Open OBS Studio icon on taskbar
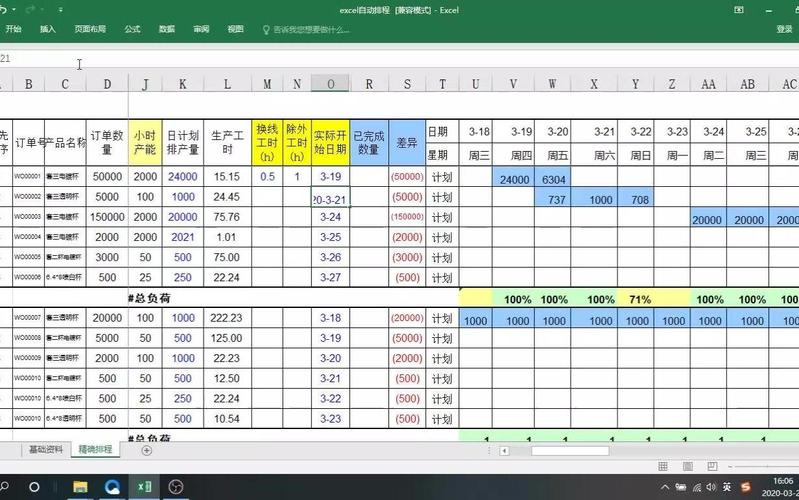 tap(176, 487)
